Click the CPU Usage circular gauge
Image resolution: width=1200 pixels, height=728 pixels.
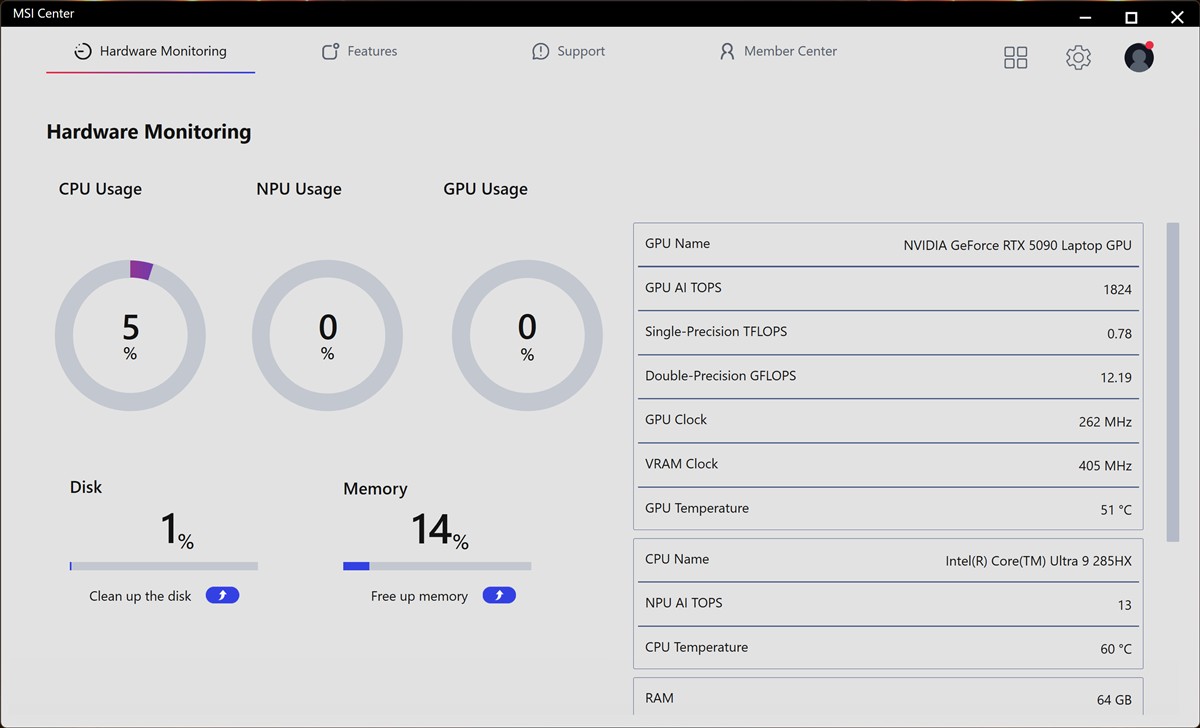click(x=130, y=336)
